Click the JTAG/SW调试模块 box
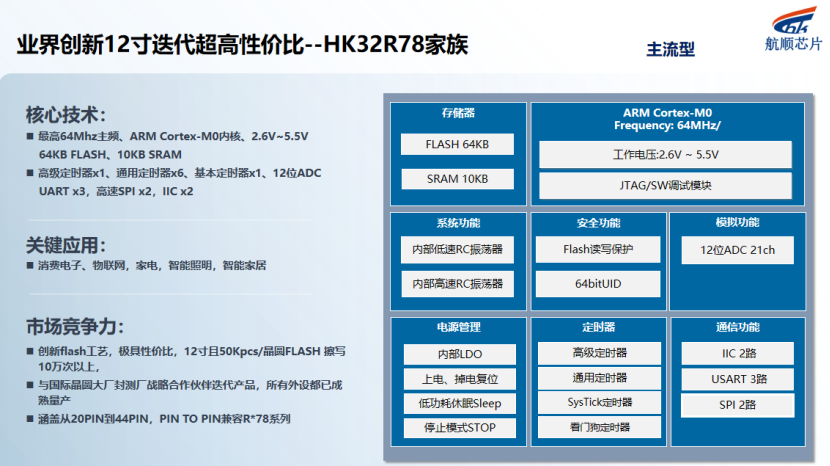The width and height of the screenshot is (830, 466). coord(666,186)
